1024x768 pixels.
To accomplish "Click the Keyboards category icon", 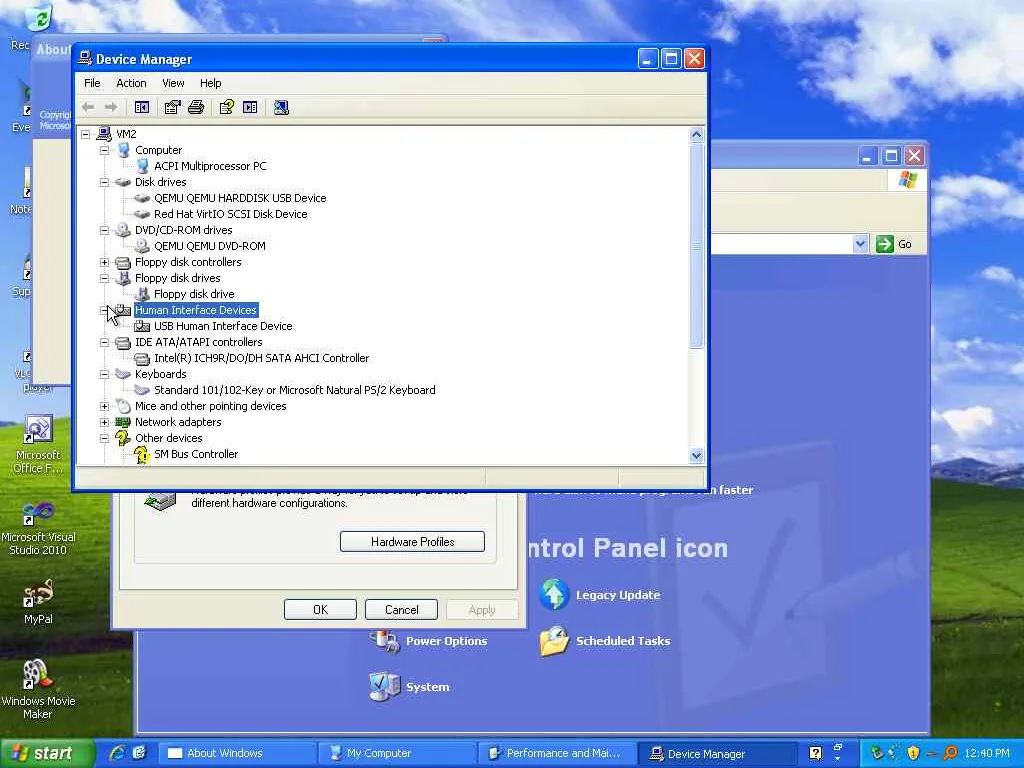I will [123, 374].
